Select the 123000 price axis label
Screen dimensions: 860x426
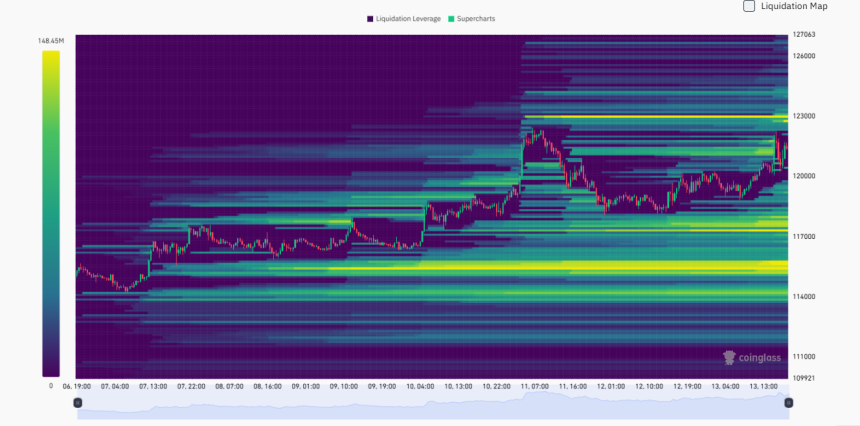coord(804,116)
